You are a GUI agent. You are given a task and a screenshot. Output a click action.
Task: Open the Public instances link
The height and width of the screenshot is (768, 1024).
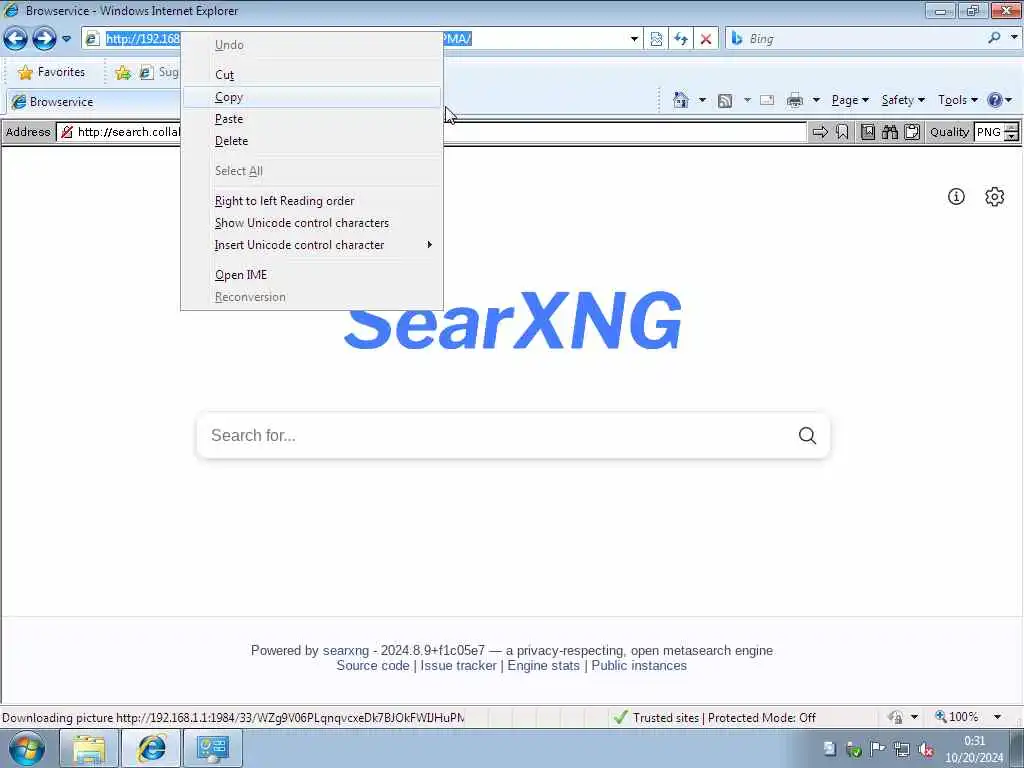639,665
